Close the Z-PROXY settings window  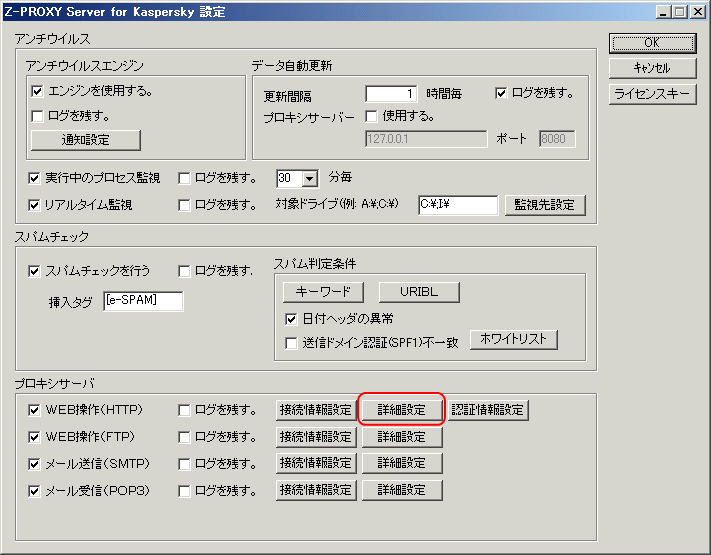point(698,12)
